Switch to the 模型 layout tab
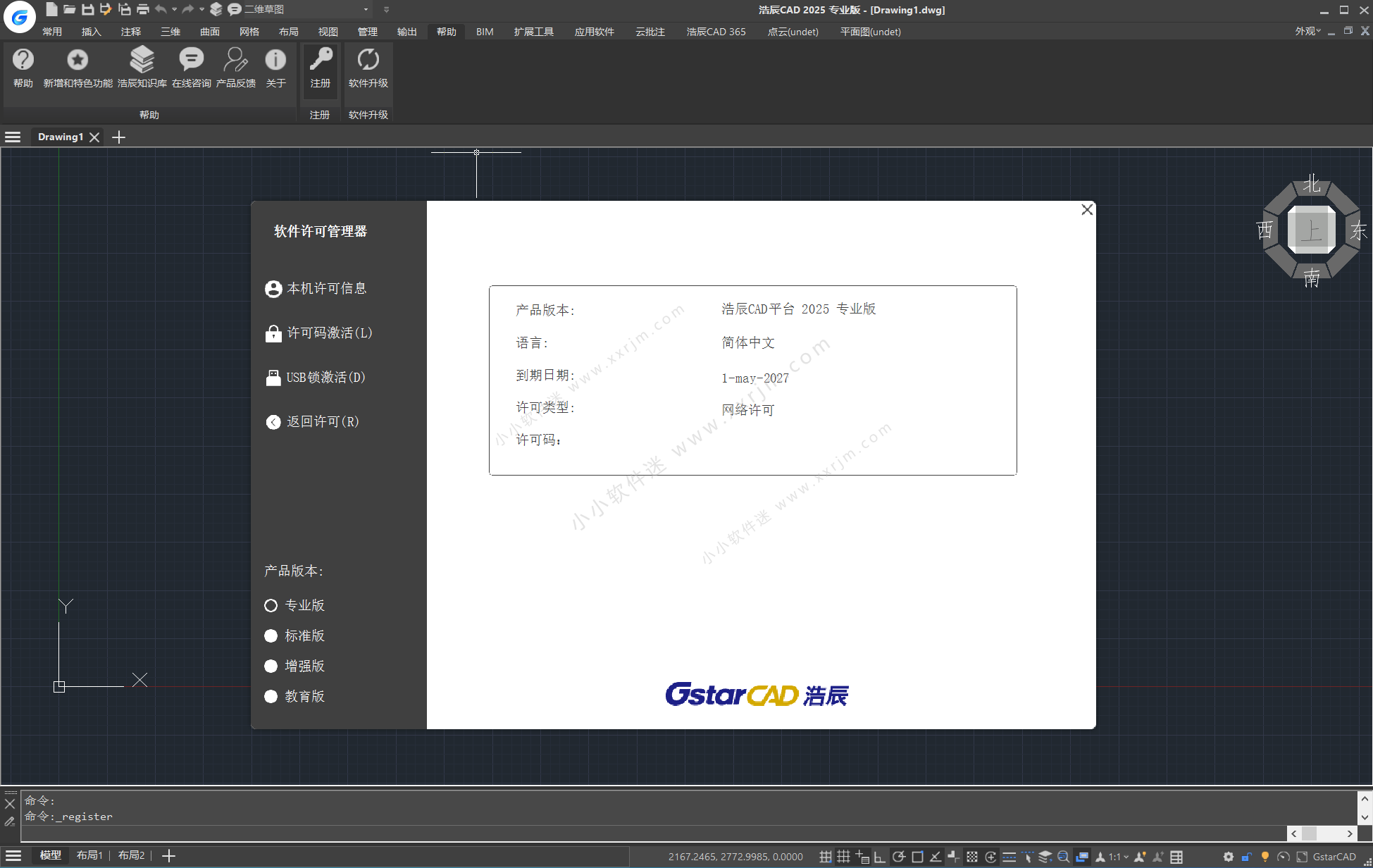 (x=51, y=856)
